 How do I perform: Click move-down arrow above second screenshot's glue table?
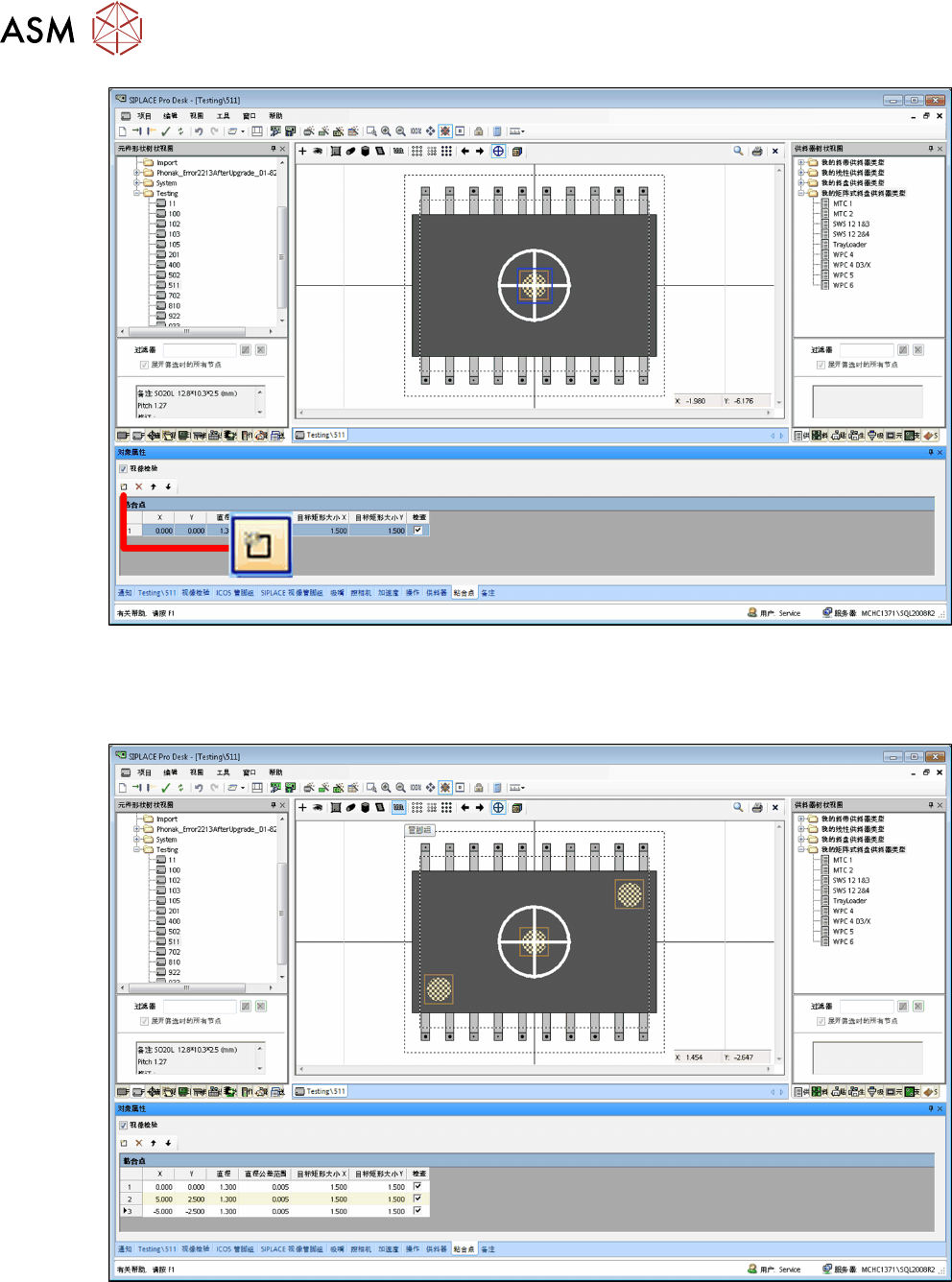coord(168,1143)
